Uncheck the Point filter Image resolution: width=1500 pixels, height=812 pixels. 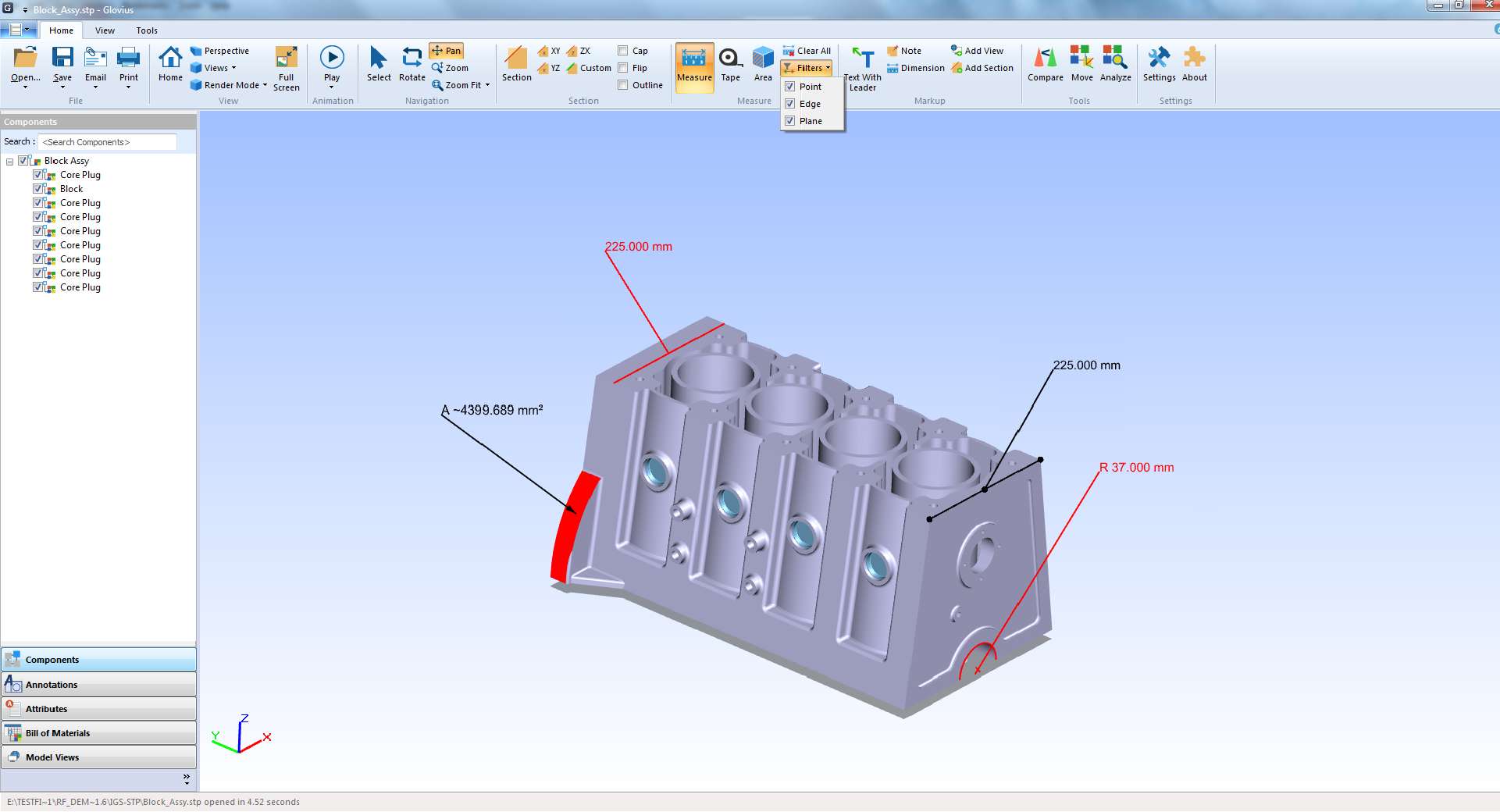[x=790, y=87]
